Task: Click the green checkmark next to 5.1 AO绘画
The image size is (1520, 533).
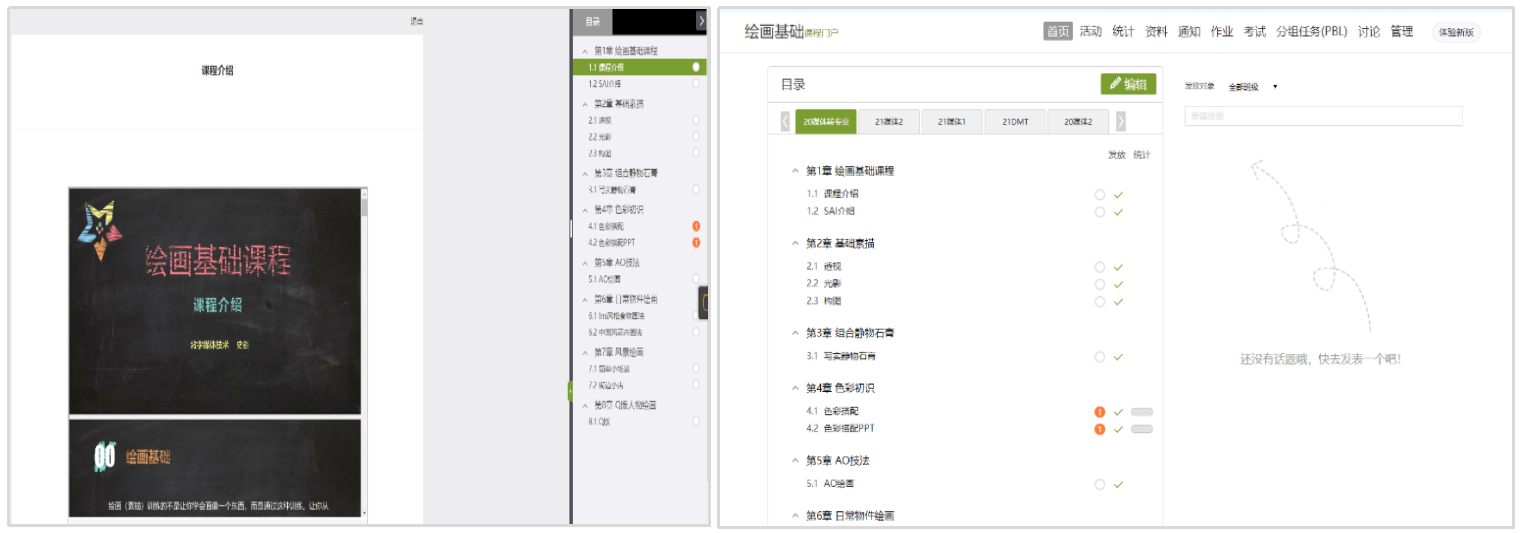Action: 1118,484
